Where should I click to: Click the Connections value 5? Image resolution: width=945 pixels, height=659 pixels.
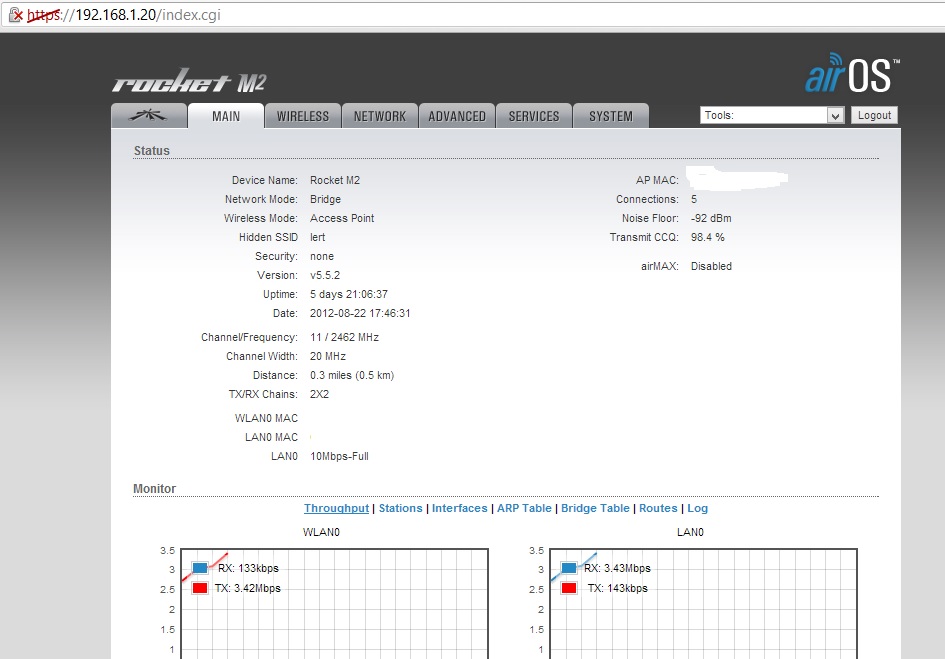[694, 199]
